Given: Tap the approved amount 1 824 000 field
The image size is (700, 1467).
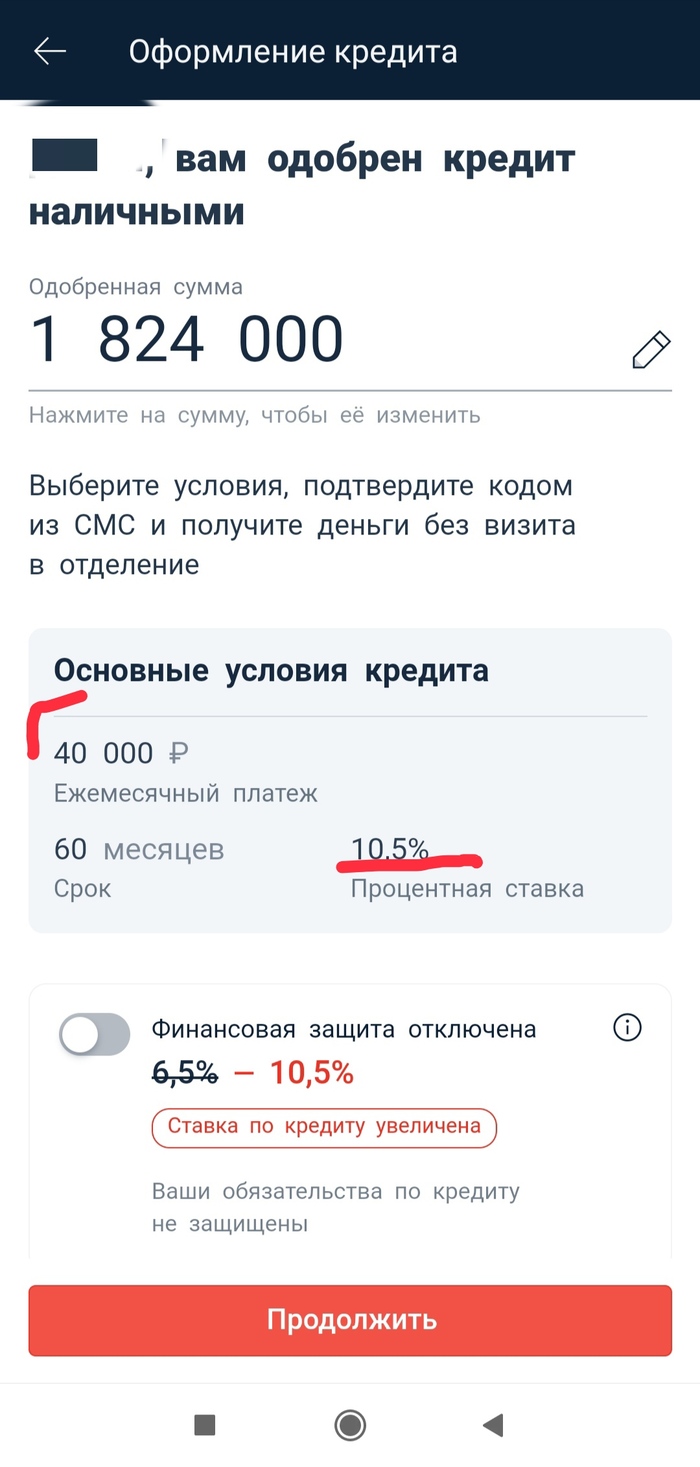Looking at the screenshot, I should tap(187, 339).
